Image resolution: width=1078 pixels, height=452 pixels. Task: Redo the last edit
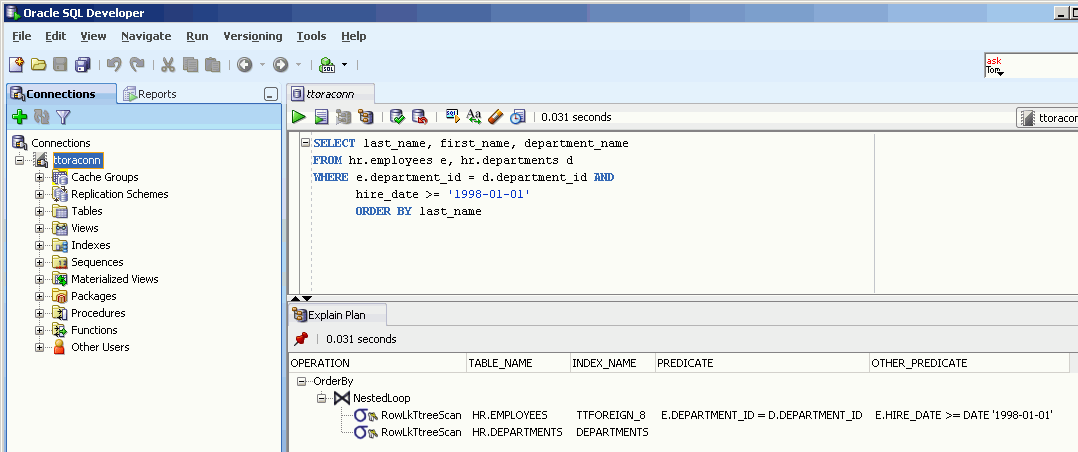click(137, 65)
